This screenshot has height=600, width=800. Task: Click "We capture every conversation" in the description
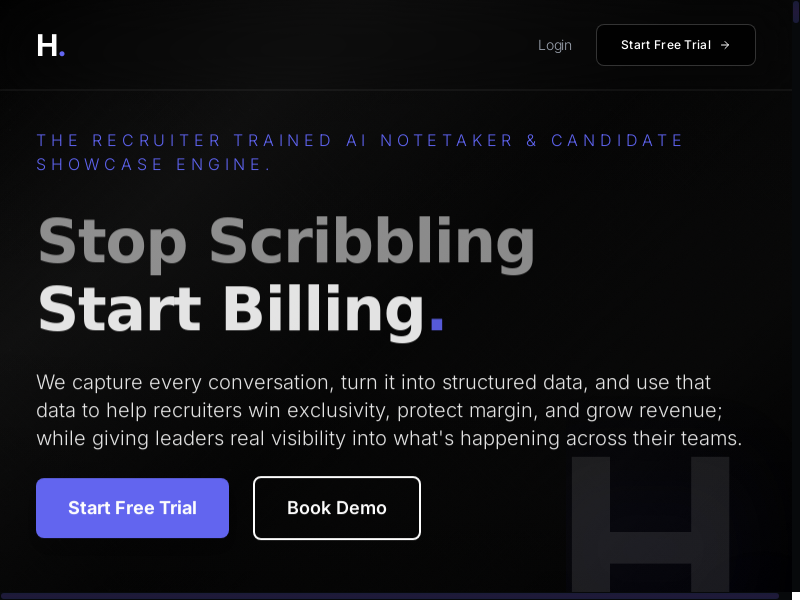click(184, 382)
